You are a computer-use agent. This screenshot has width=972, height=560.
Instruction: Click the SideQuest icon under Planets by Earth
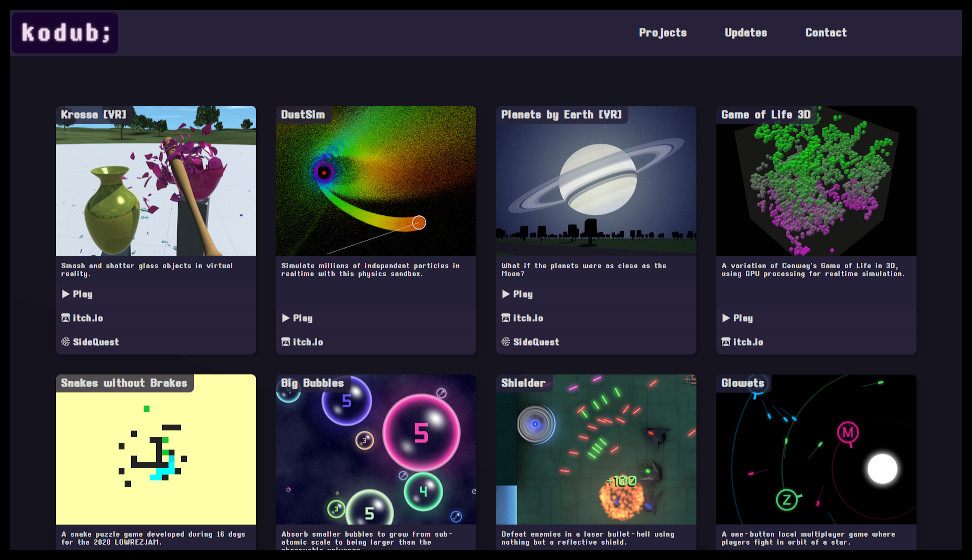pos(505,342)
